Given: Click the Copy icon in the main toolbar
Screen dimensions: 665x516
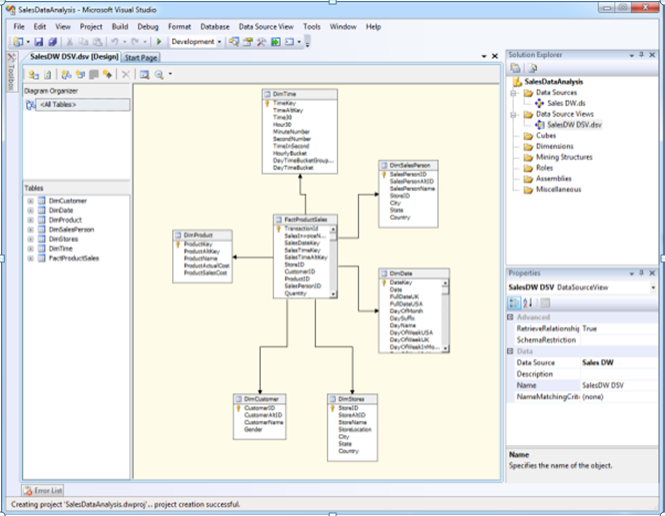Looking at the screenshot, I should coord(84,42).
